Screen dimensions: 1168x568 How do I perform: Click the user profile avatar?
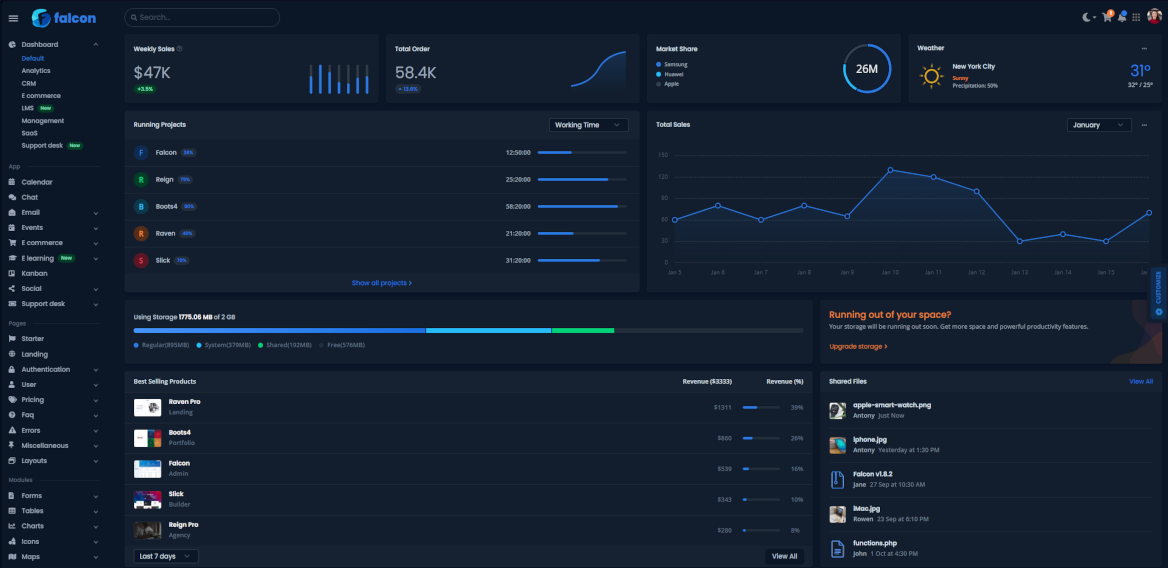pyautogui.click(x=1154, y=17)
